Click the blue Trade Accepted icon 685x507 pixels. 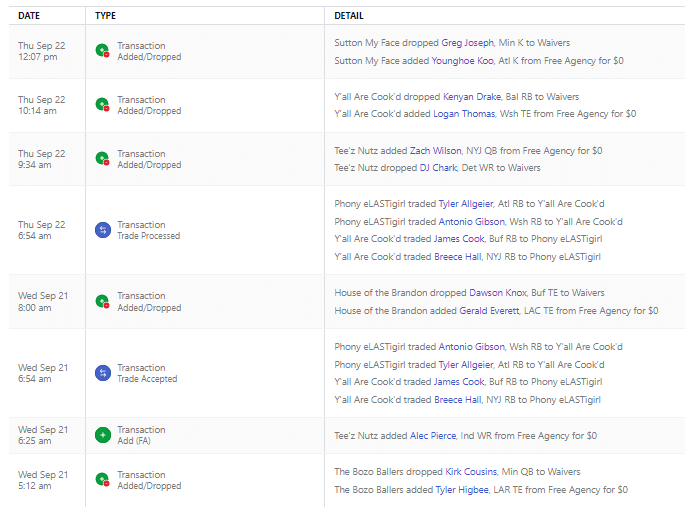coord(102,373)
